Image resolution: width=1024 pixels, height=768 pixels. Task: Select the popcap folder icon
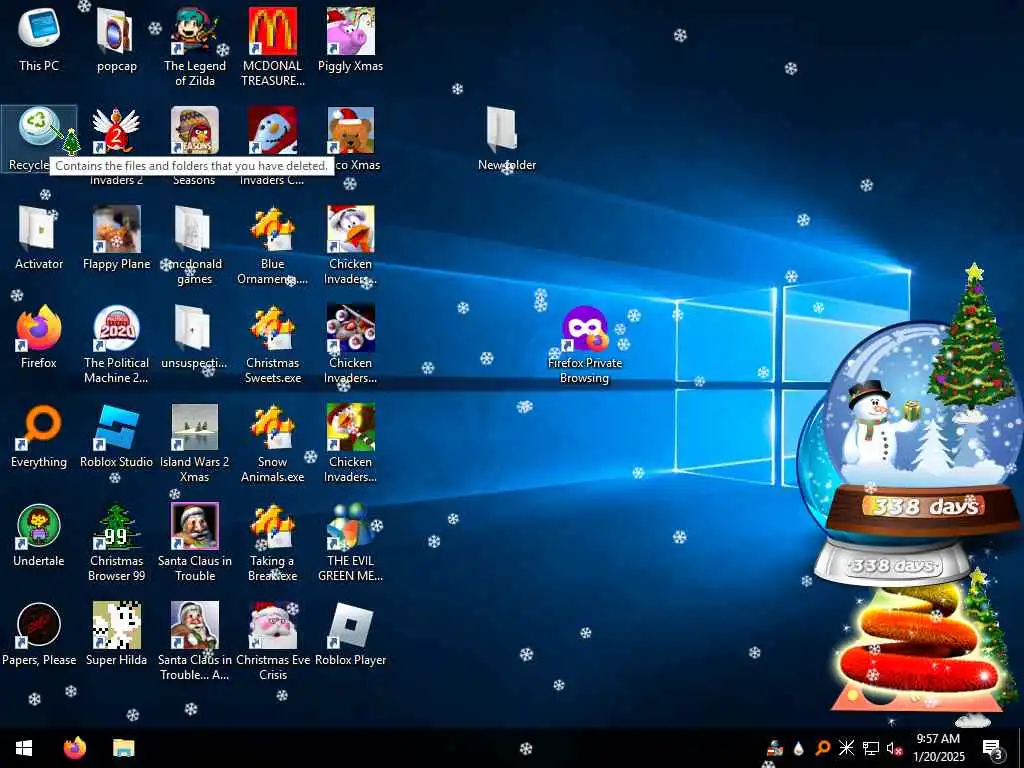coord(116,39)
